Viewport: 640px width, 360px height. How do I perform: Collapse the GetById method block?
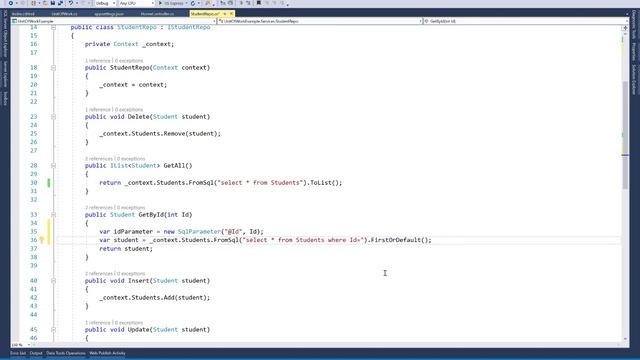coord(53,215)
